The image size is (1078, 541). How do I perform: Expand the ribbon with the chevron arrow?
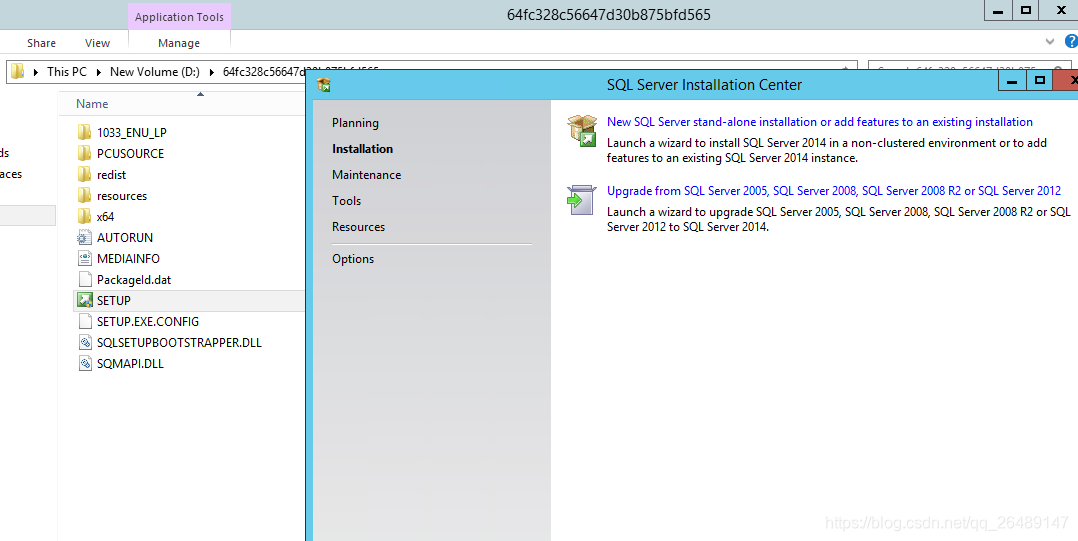click(x=1050, y=42)
